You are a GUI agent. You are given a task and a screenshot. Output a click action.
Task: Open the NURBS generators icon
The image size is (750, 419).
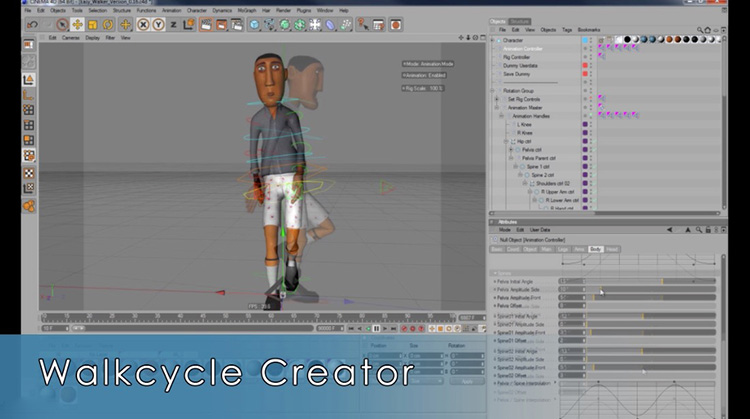click(285, 24)
